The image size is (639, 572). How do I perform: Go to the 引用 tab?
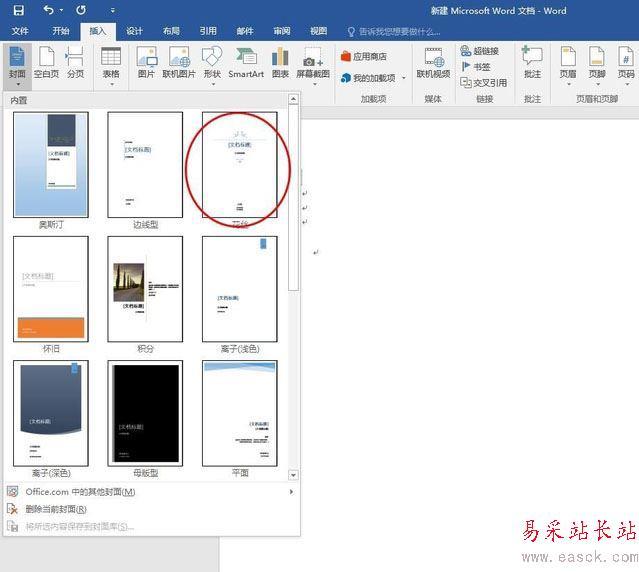click(208, 31)
